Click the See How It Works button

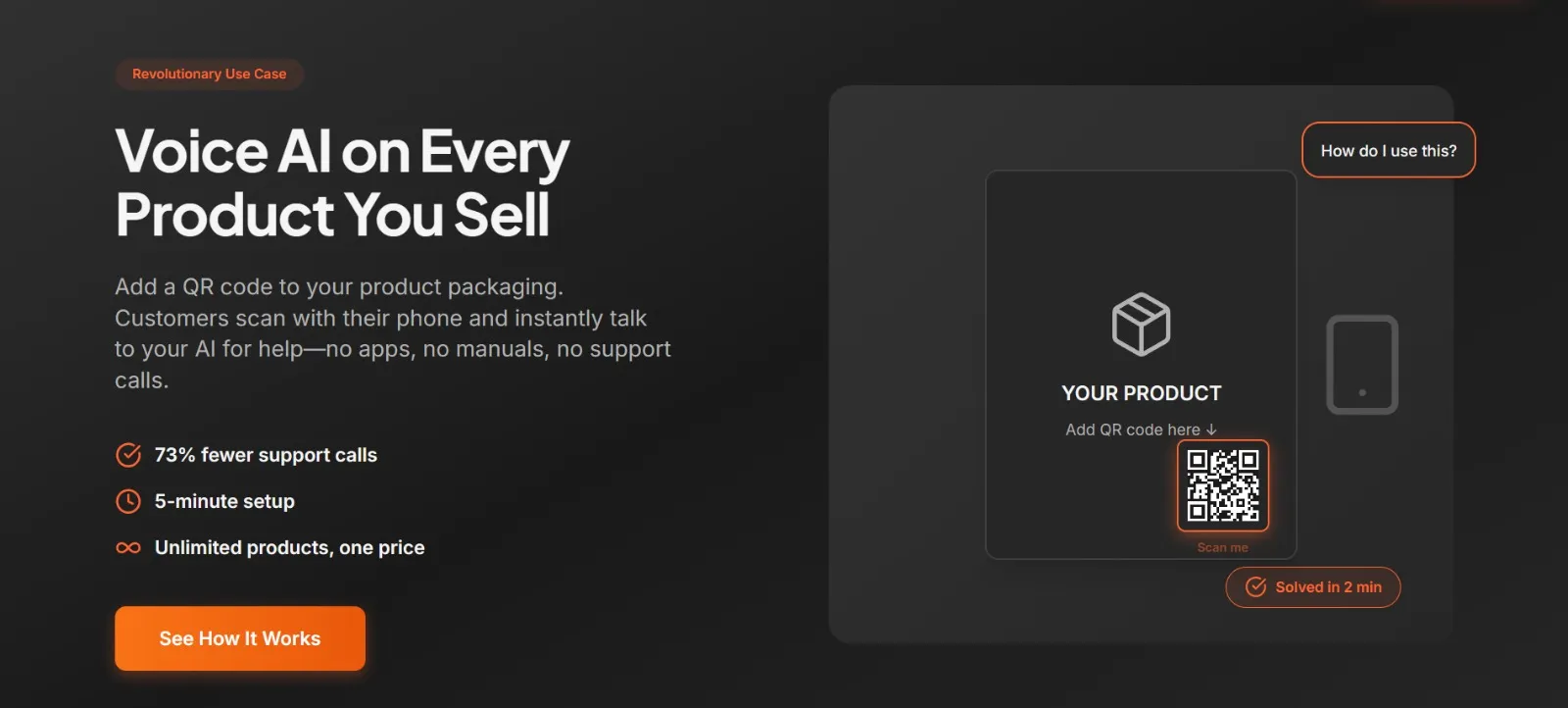(x=240, y=638)
